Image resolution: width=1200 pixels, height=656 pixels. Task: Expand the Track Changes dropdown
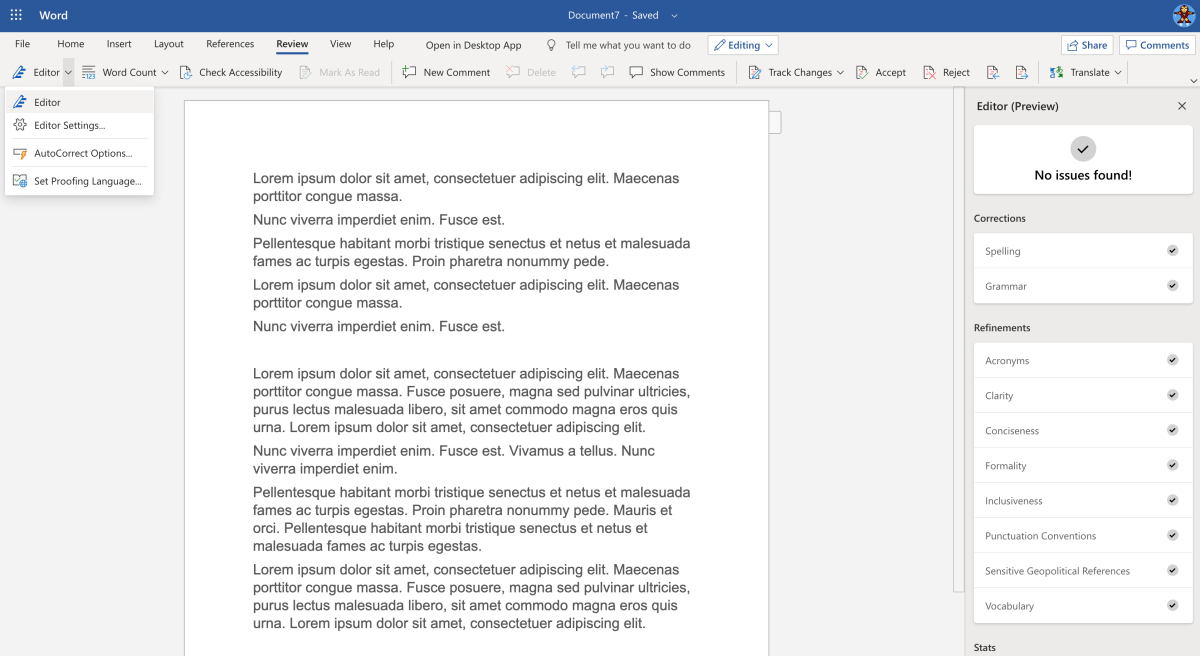[x=843, y=71]
